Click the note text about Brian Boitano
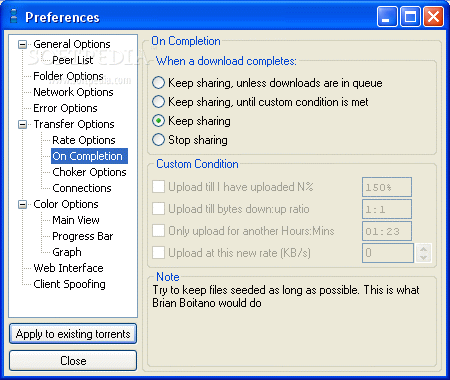This screenshot has width=450, height=380. (286, 296)
